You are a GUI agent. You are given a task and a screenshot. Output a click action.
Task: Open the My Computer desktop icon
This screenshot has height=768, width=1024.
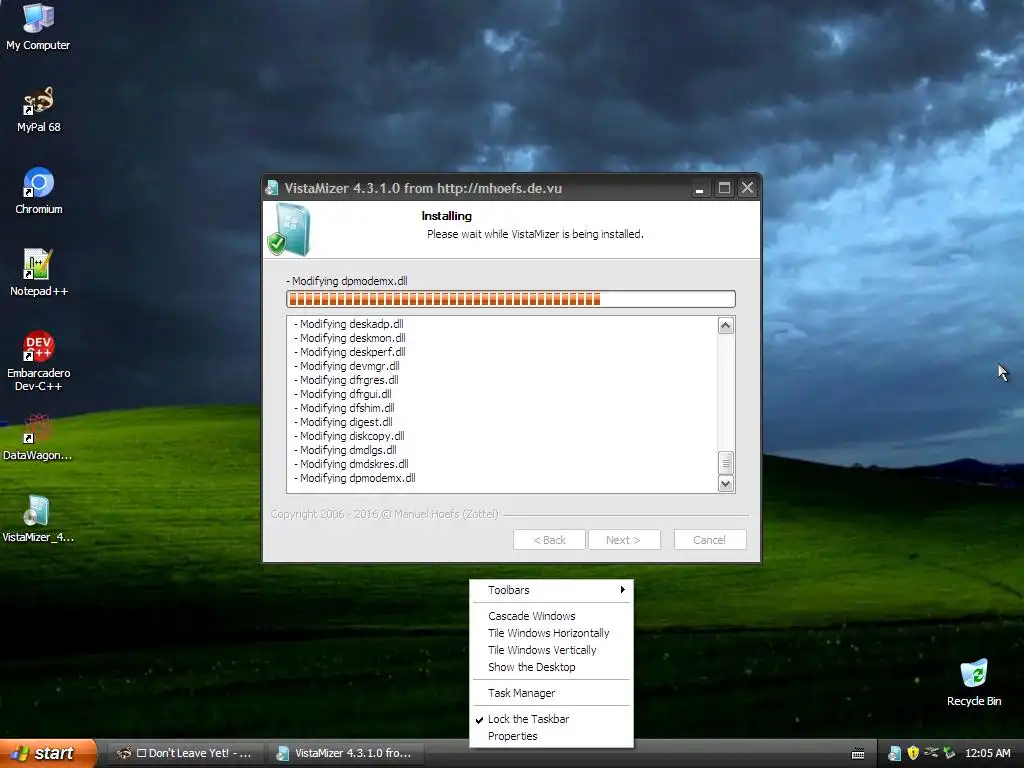38,26
